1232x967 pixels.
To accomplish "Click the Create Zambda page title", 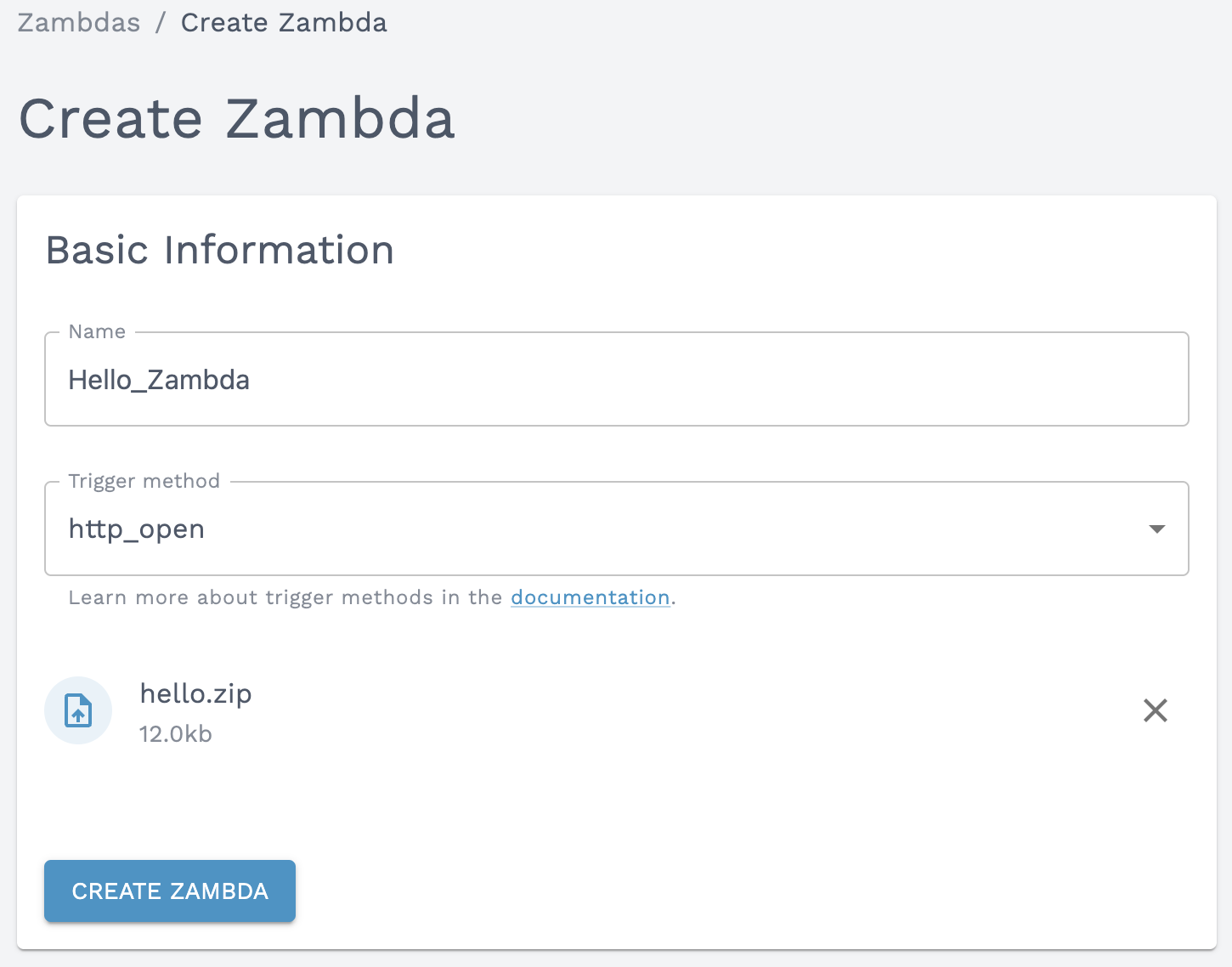I will 237,119.
